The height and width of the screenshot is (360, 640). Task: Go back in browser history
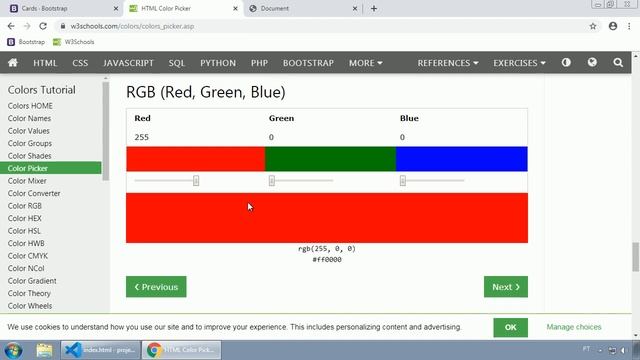11,26
